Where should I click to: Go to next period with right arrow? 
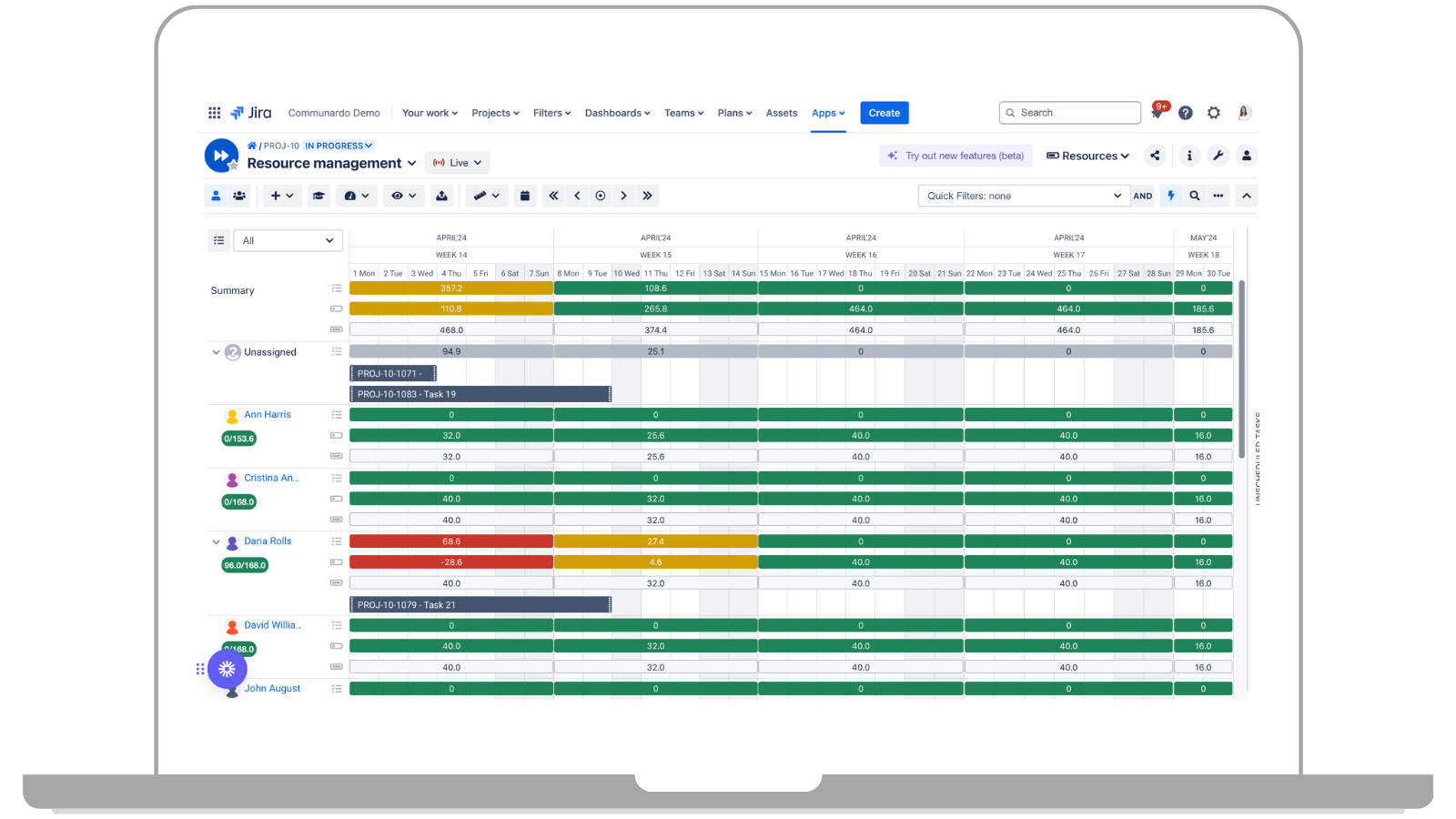tap(623, 196)
